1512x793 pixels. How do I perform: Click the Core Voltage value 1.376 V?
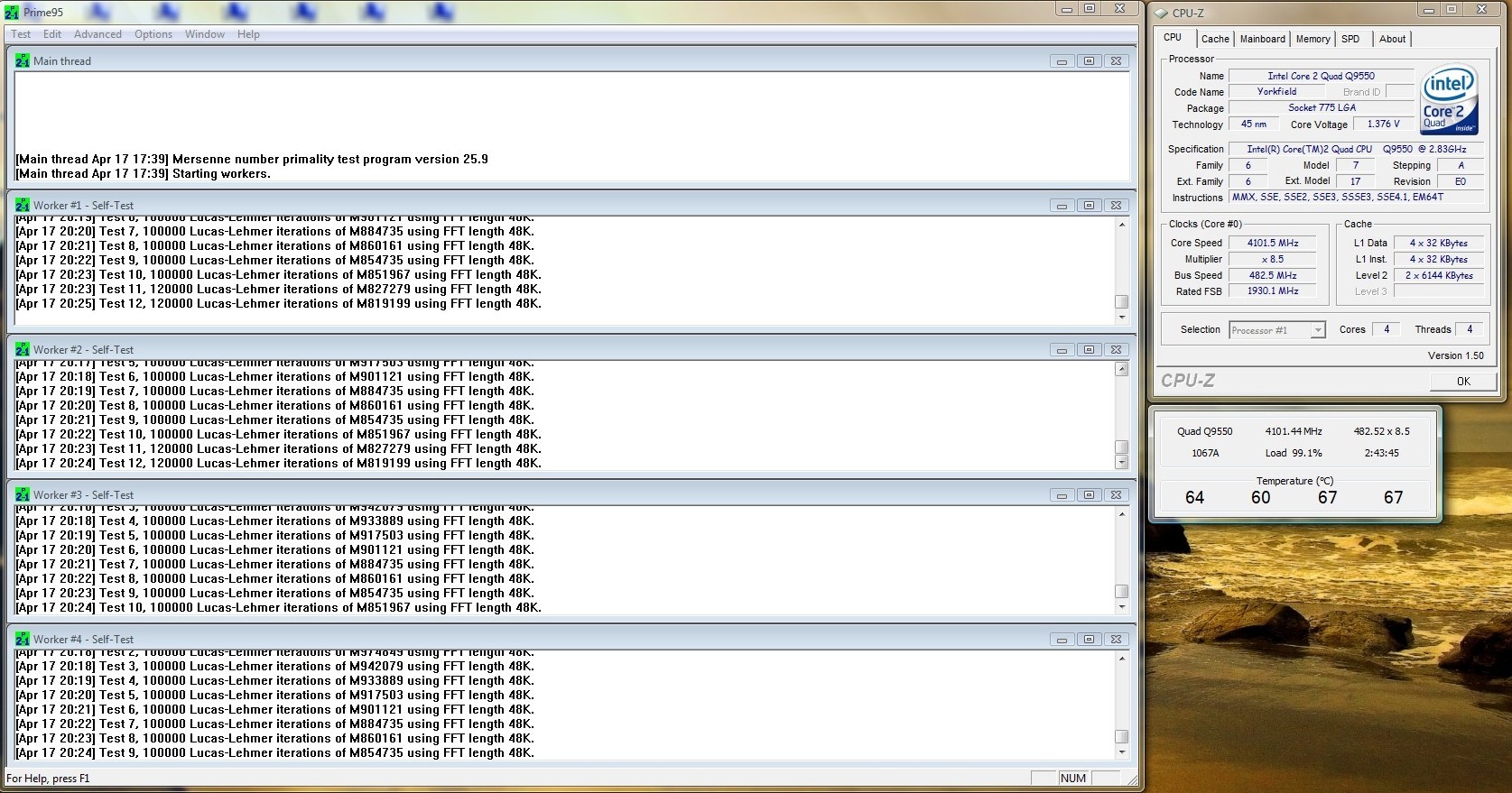(x=1383, y=124)
